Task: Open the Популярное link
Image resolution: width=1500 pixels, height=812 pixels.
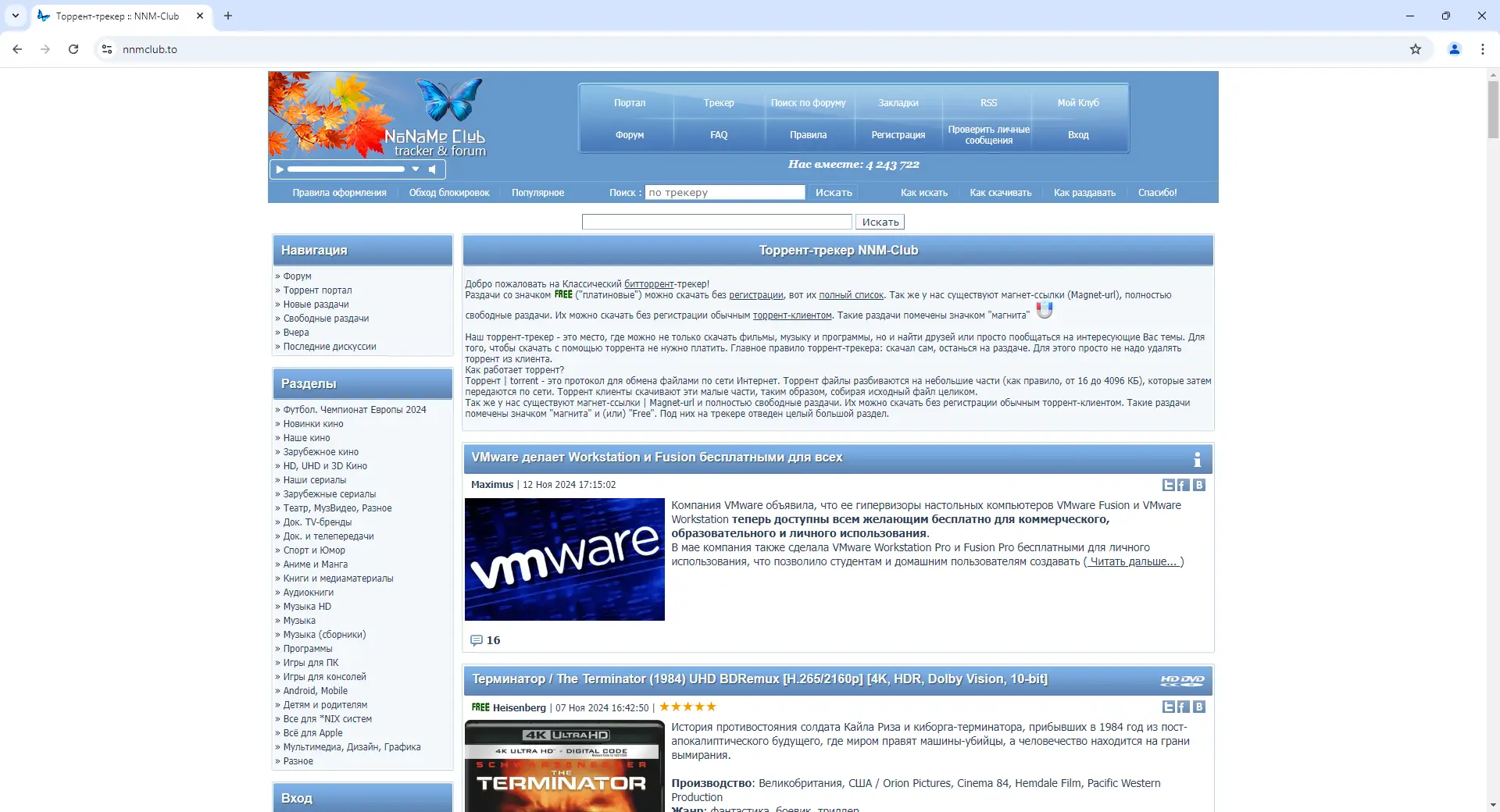Action: click(x=537, y=193)
